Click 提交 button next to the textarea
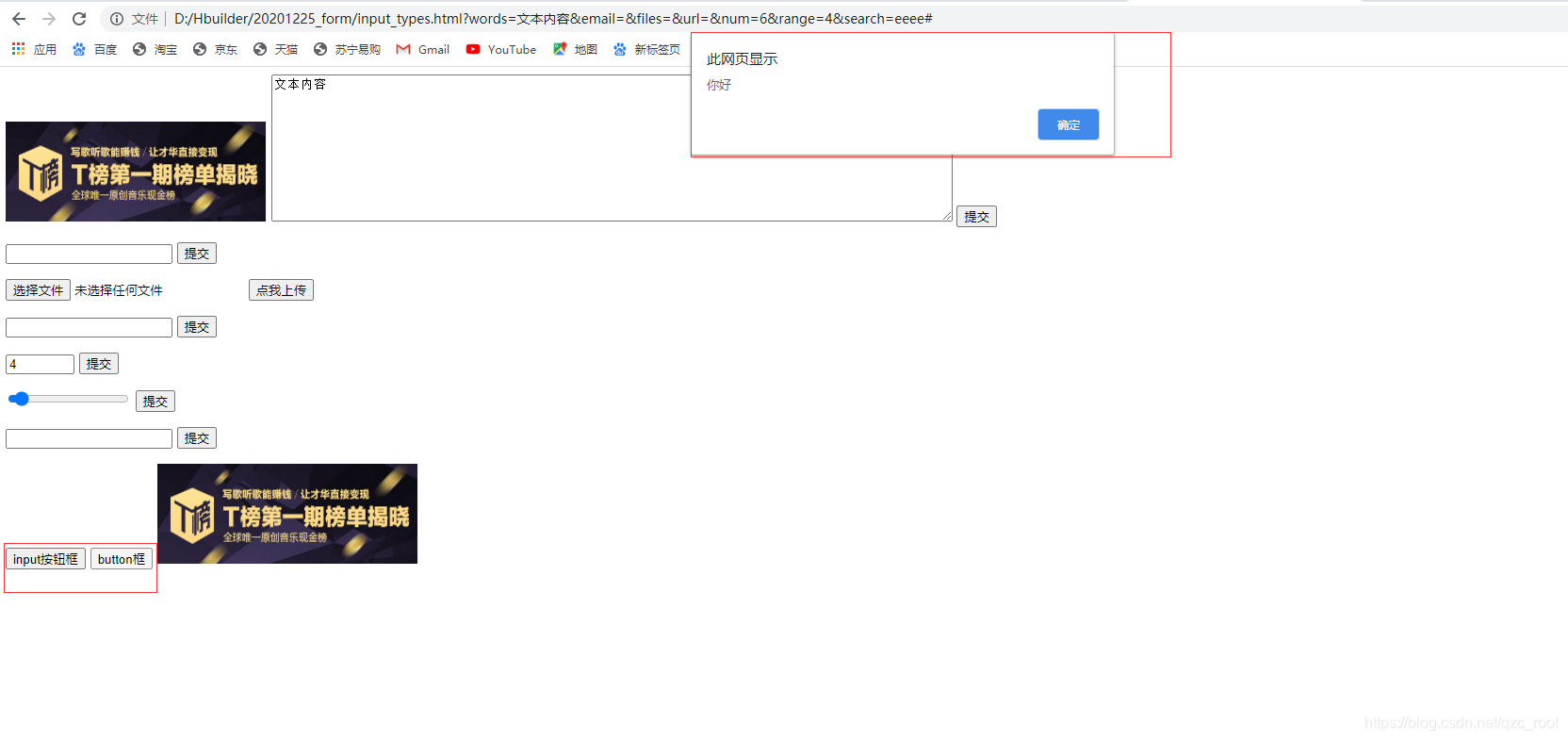 coord(976,217)
